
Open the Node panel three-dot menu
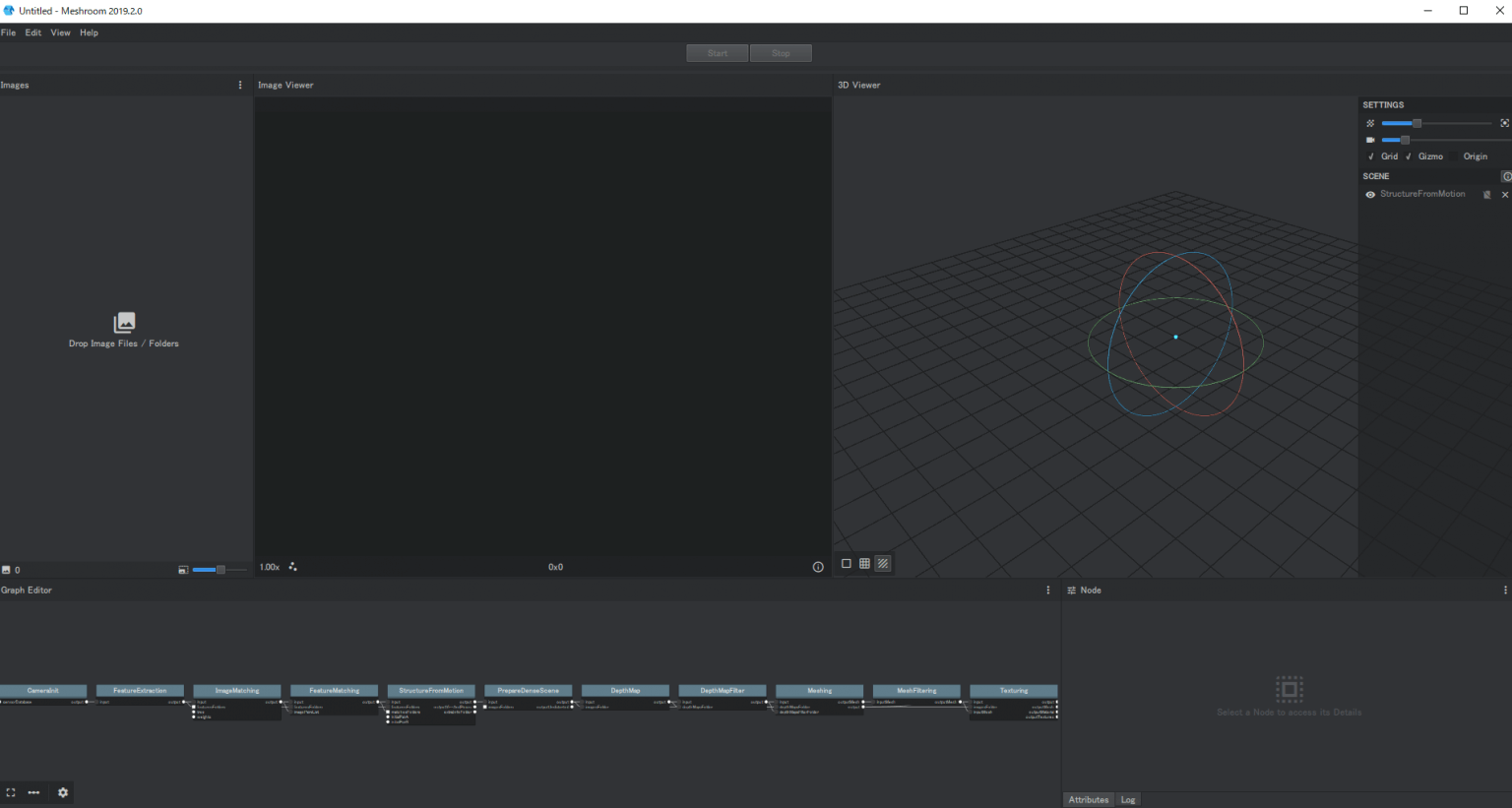(x=1505, y=590)
